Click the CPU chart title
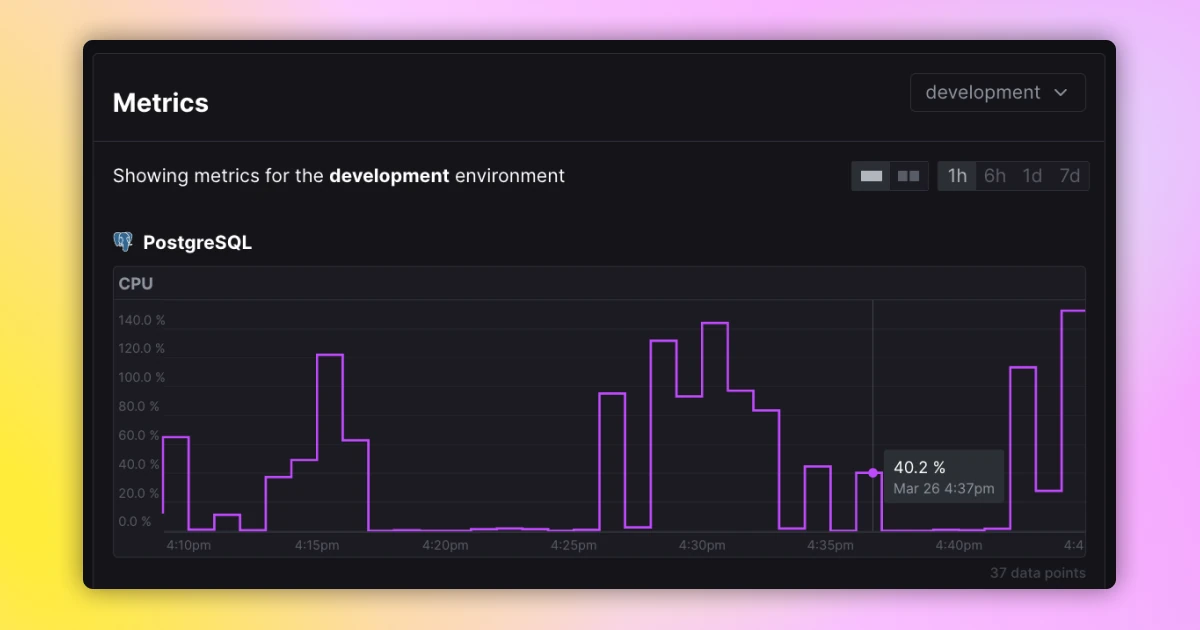 point(136,284)
